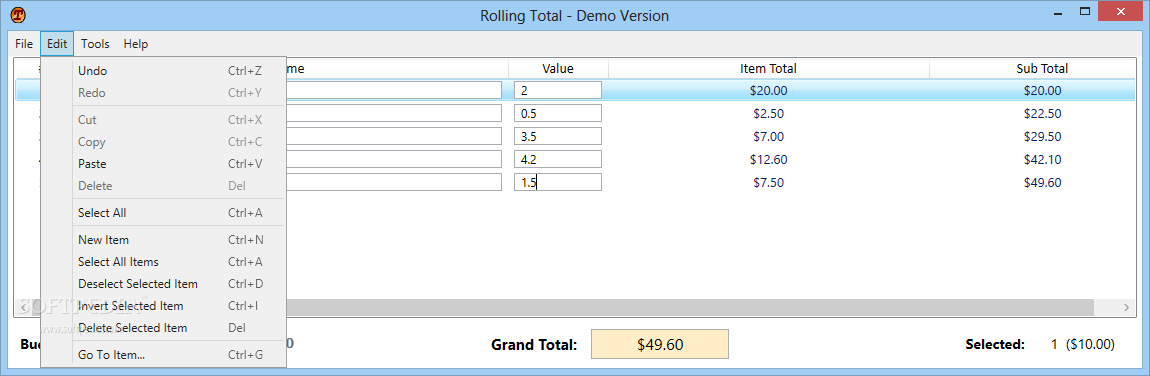Click the $2.50 item total cell
The height and width of the screenshot is (376, 1150).
pos(769,114)
